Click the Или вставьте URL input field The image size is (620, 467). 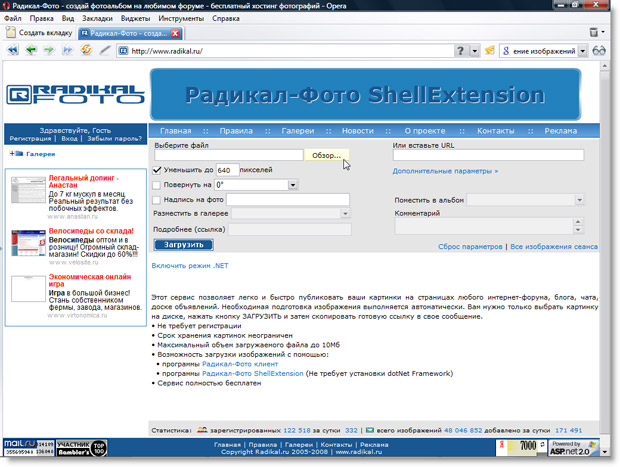click(x=488, y=155)
